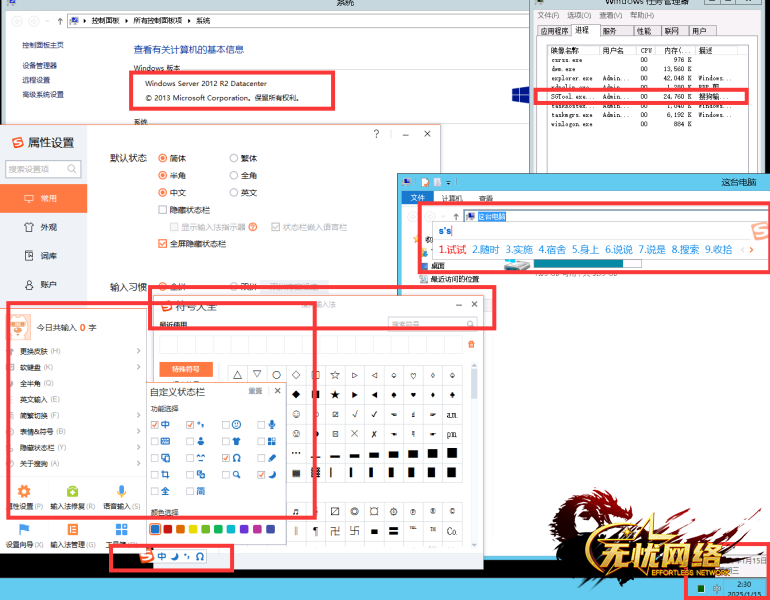
Task: Clear recent symbols with the orange trash icon
Action: [471, 344]
